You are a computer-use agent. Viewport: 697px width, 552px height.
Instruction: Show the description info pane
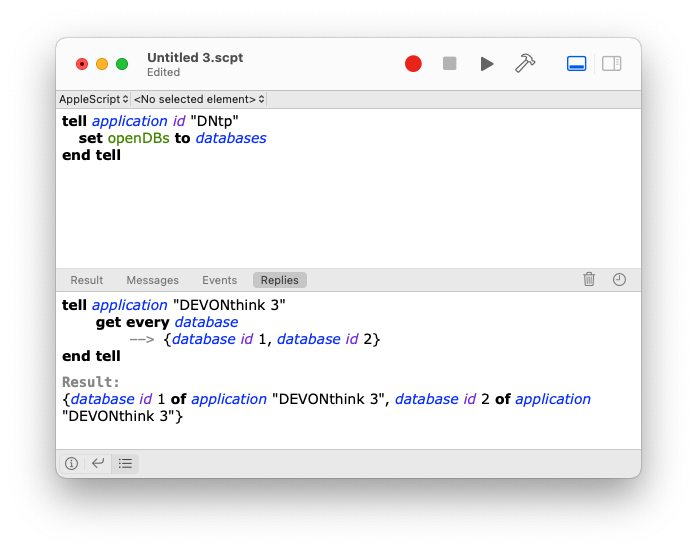click(71, 463)
